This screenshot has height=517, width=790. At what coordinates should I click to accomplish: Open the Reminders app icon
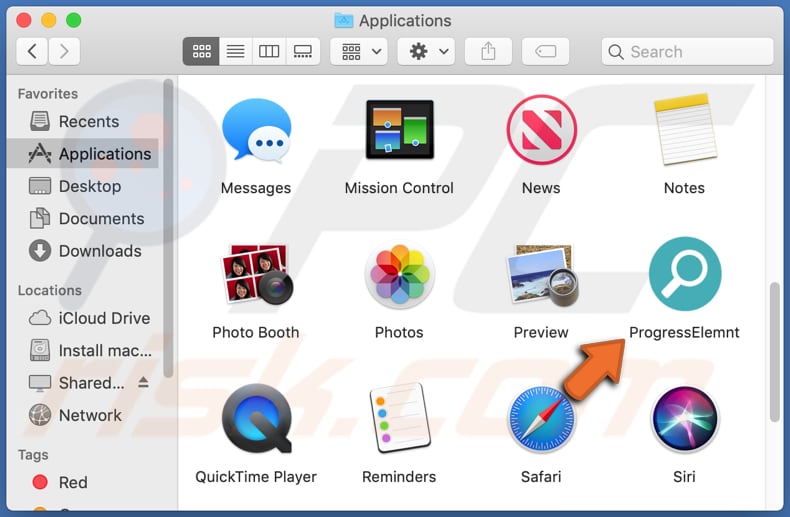click(400, 418)
